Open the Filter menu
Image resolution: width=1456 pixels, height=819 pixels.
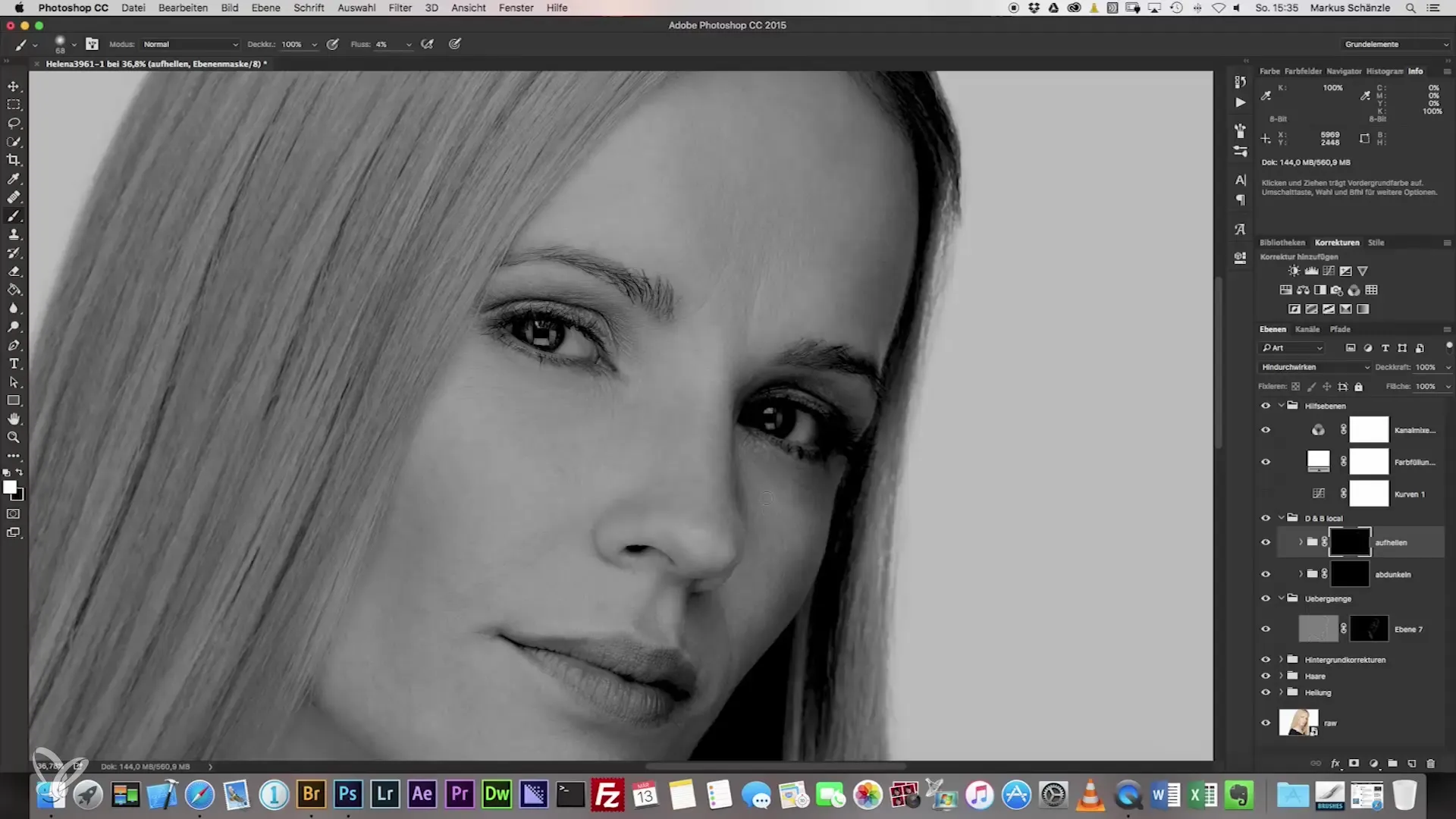[x=400, y=8]
